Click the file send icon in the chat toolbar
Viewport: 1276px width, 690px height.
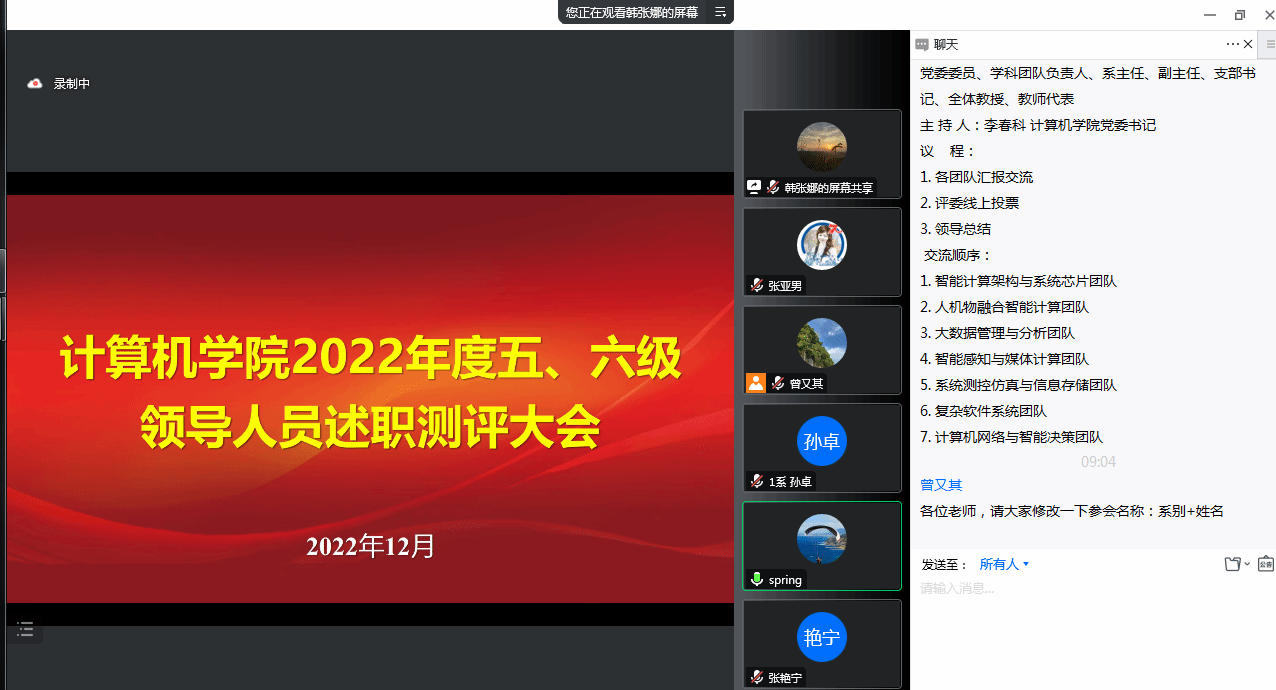coord(1232,564)
